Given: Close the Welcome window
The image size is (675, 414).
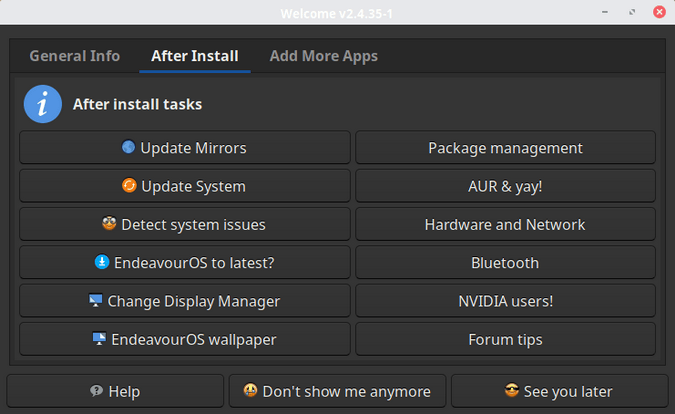Looking at the screenshot, I should click(x=657, y=13).
